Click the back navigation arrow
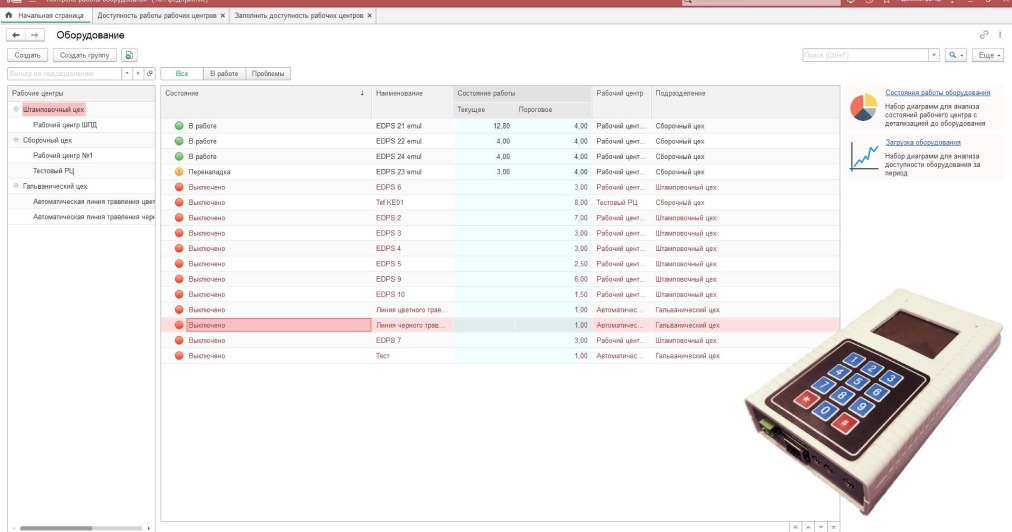The width and height of the screenshot is (1012, 532). click(x=15, y=36)
